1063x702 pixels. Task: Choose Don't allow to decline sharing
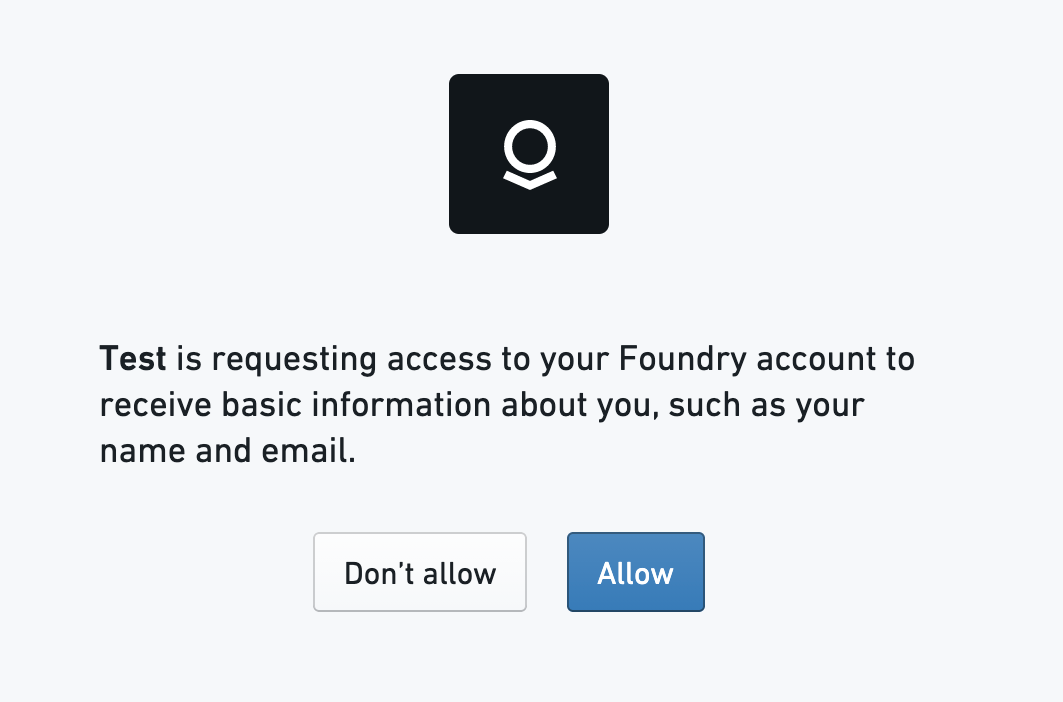click(420, 572)
